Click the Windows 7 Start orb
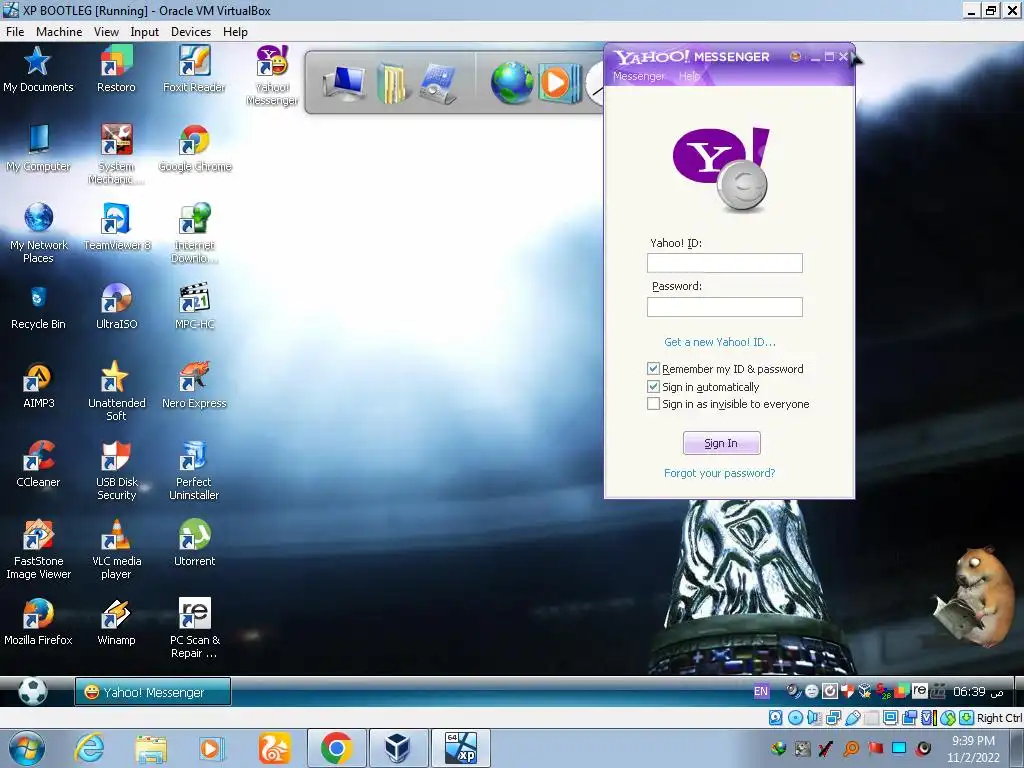The image size is (1024, 768). [26, 748]
